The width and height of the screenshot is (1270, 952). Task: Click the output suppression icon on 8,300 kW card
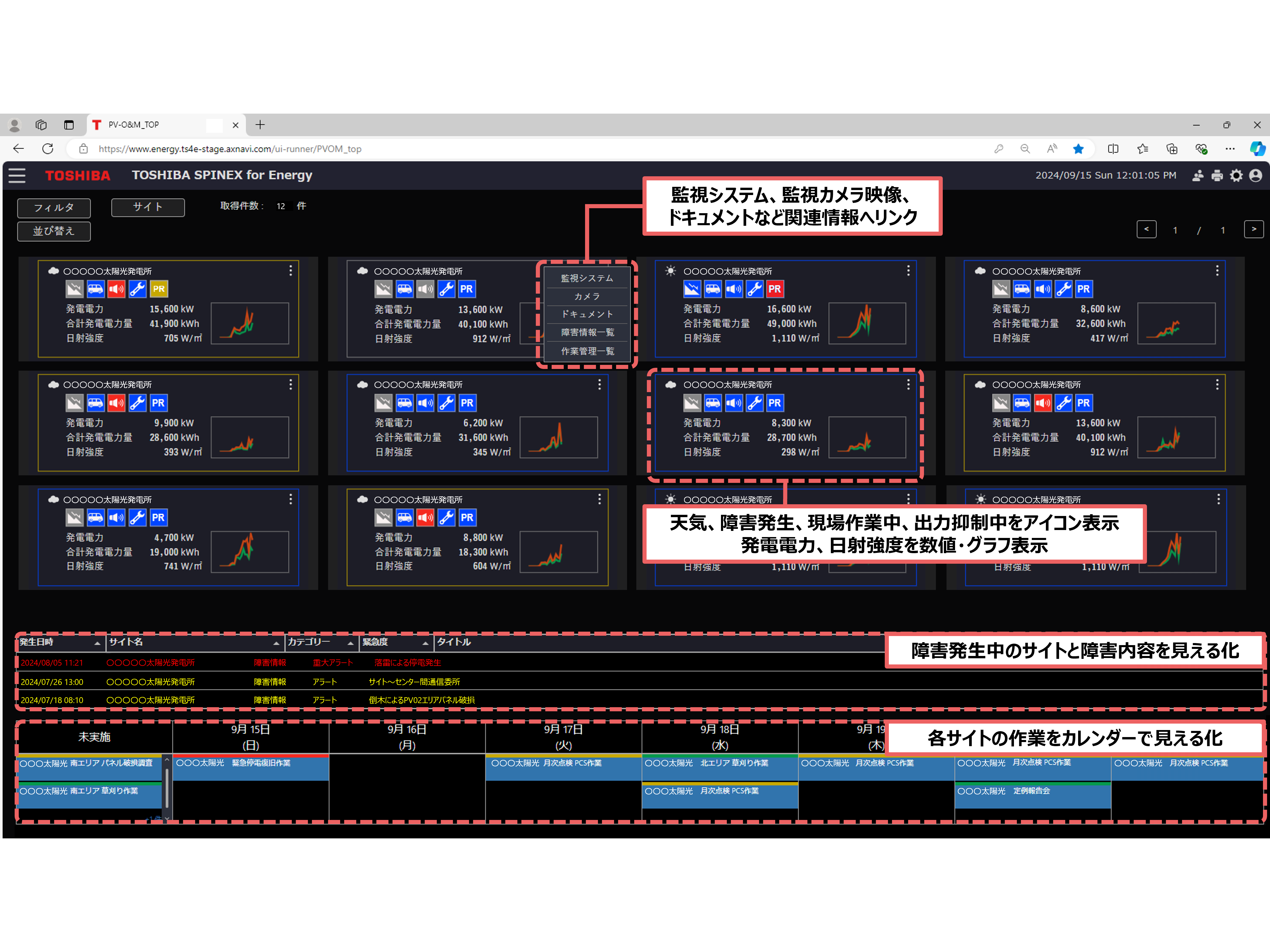coord(692,403)
